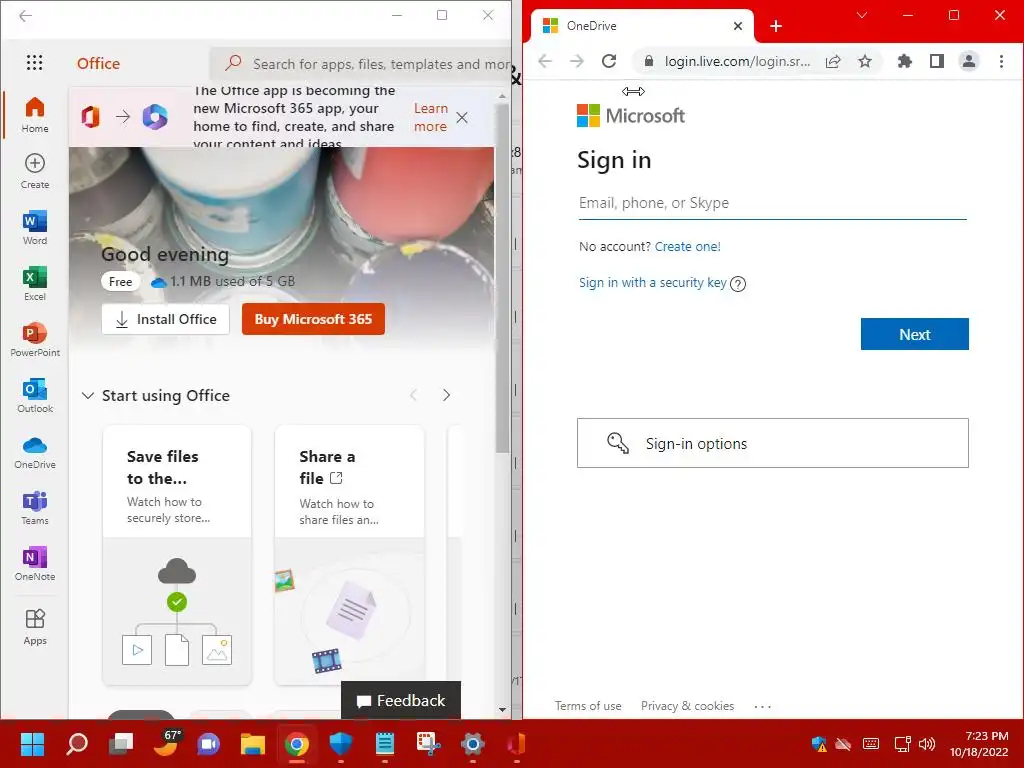Screen dimensions: 1024x768
Task: Click the Office scrollbar down arrow
Action: pyautogui.click(x=502, y=709)
